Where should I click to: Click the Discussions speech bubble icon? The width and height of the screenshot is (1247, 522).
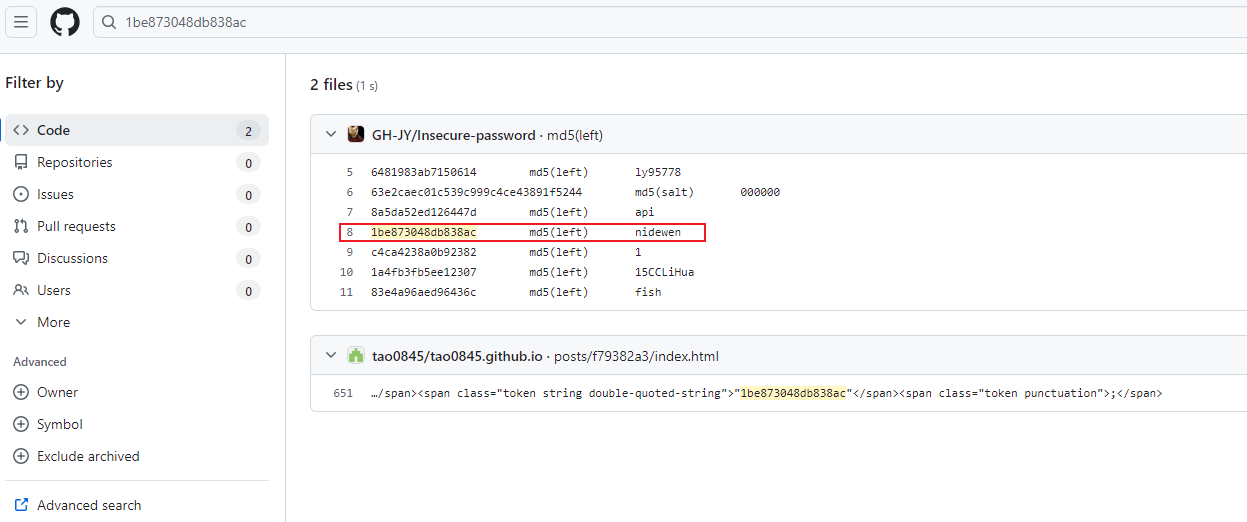click(x=21, y=258)
